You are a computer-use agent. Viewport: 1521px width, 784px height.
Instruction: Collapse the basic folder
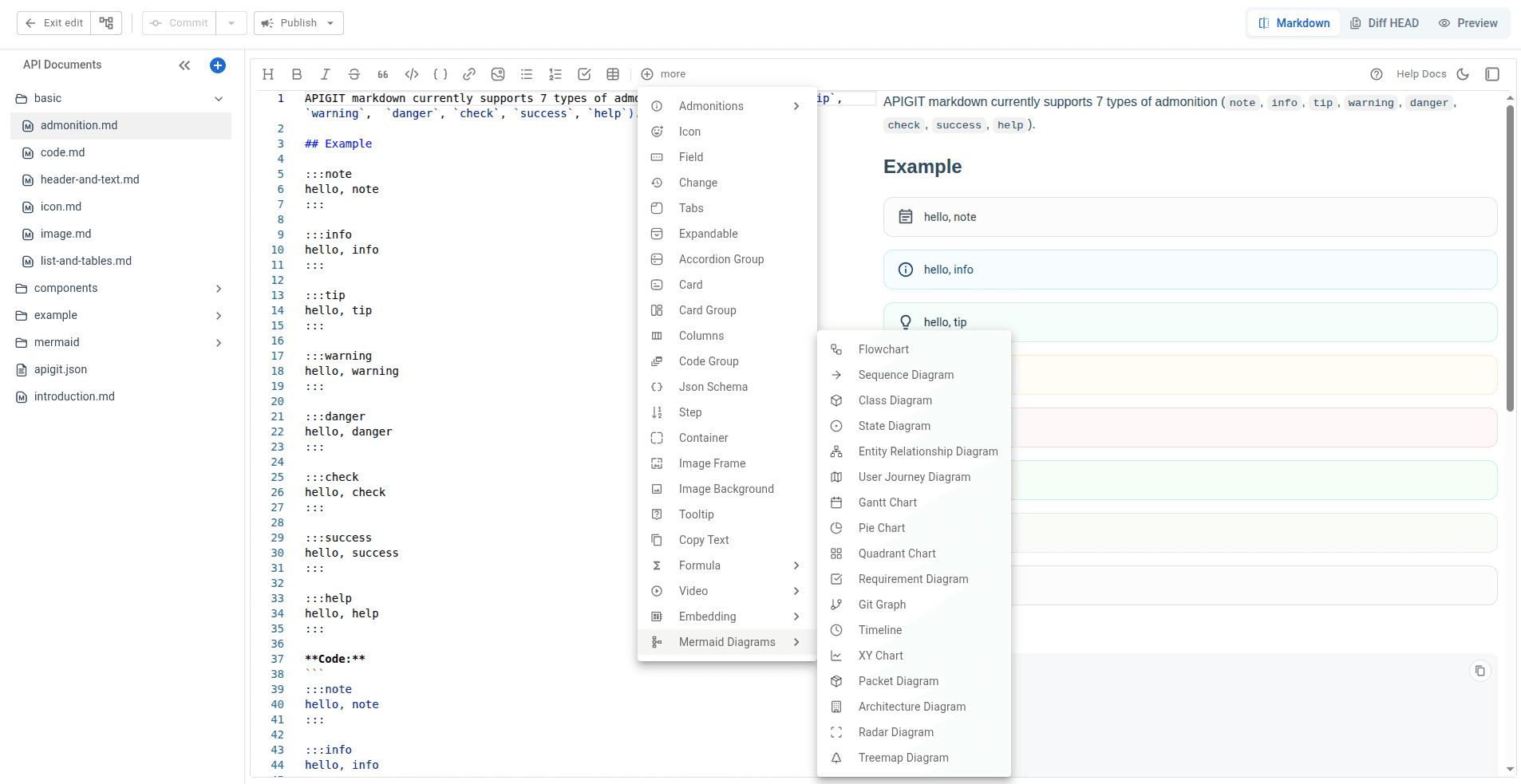tap(219, 99)
